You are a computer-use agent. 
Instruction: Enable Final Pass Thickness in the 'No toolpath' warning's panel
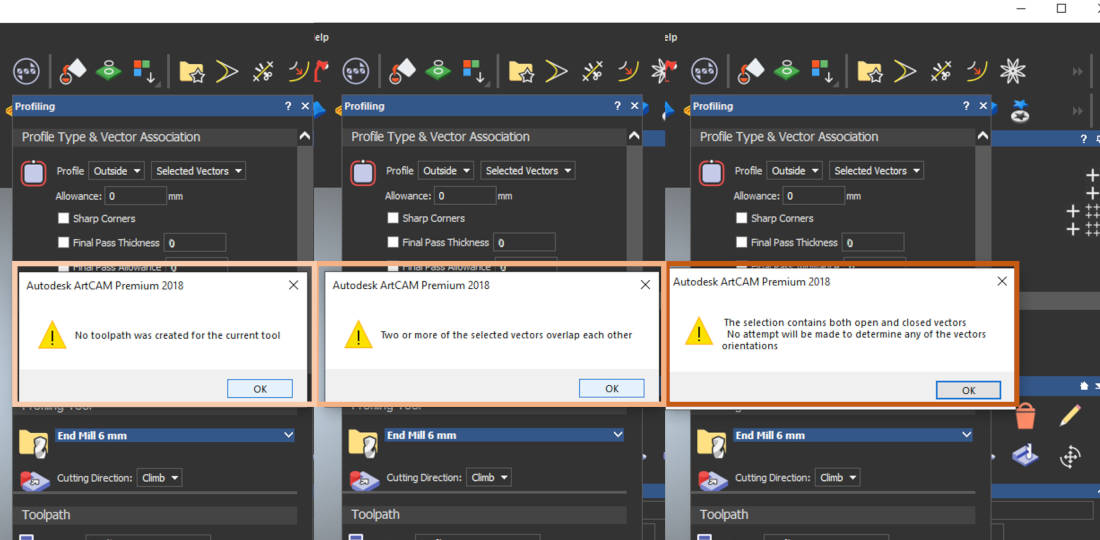click(64, 243)
